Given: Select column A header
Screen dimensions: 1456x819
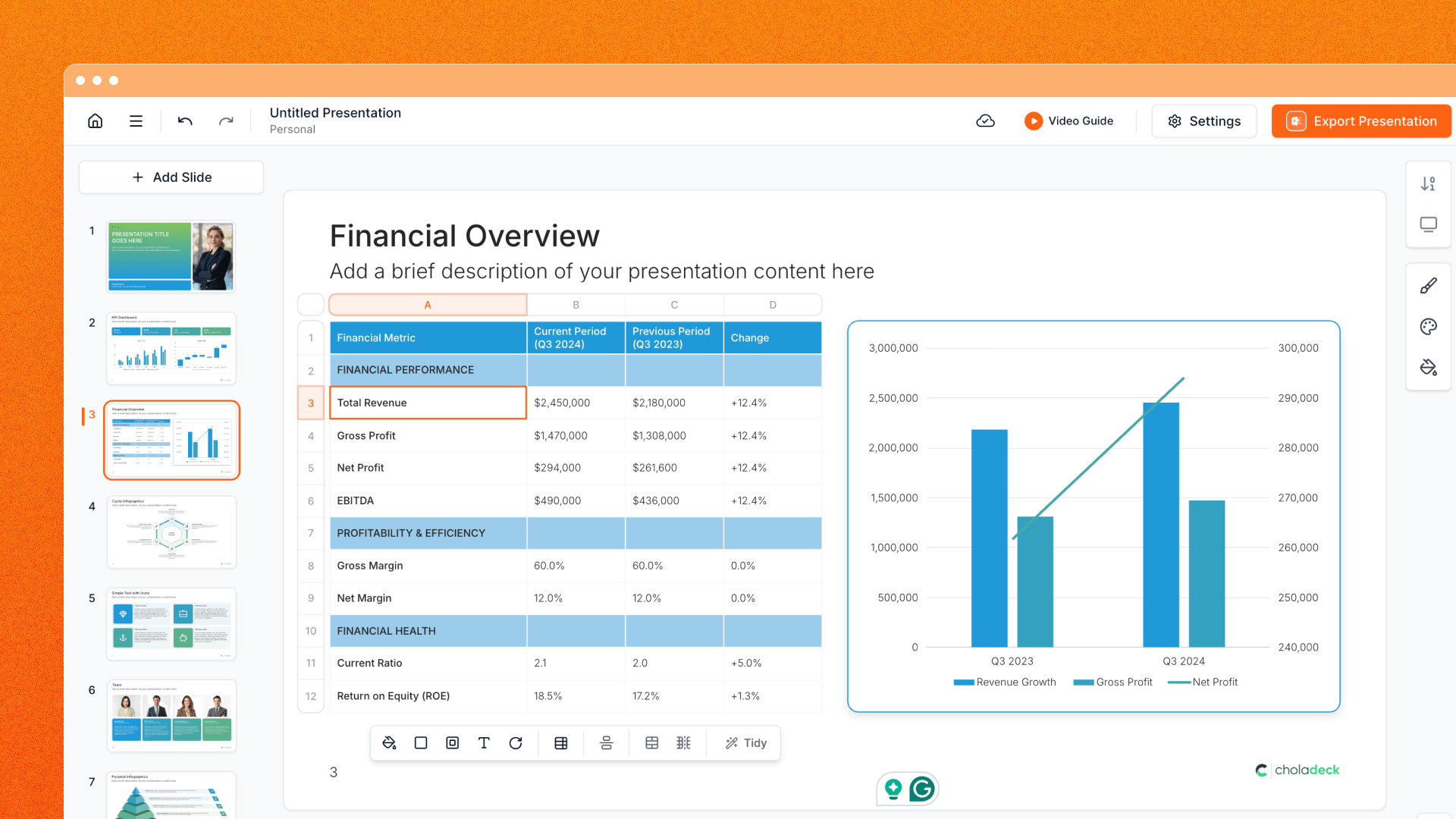Looking at the screenshot, I should point(428,305).
